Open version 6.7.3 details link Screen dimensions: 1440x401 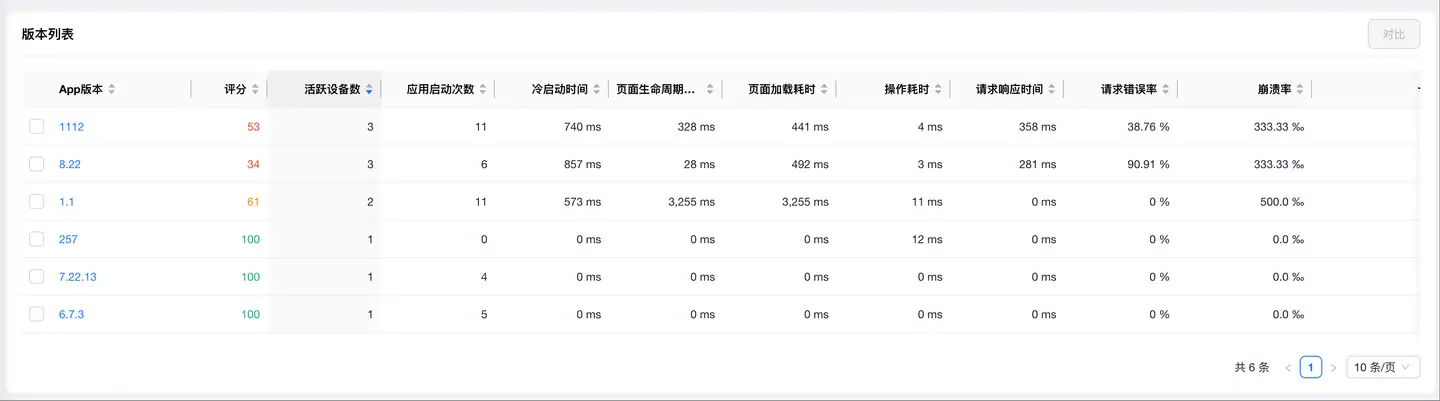point(70,314)
